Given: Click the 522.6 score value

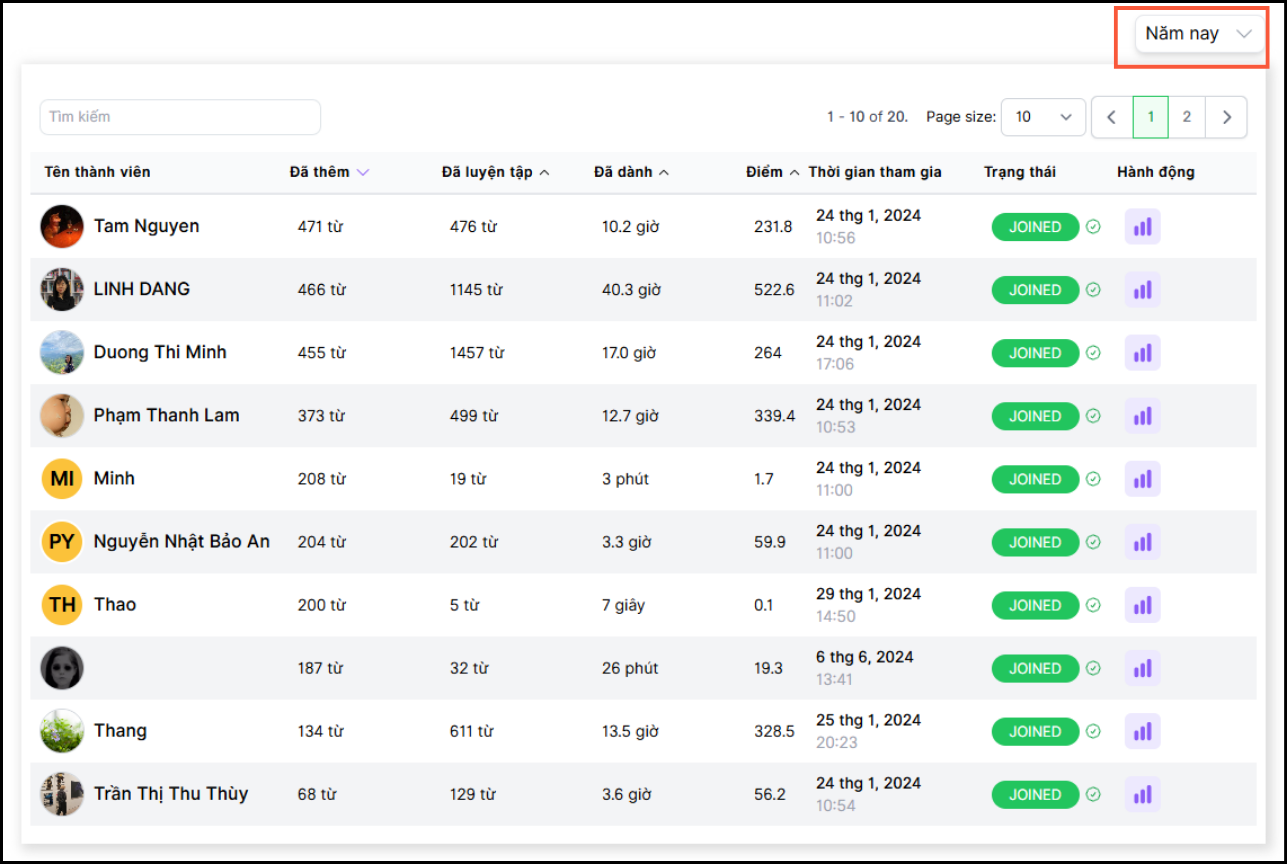Looking at the screenshot, I should tap(774, 290).
